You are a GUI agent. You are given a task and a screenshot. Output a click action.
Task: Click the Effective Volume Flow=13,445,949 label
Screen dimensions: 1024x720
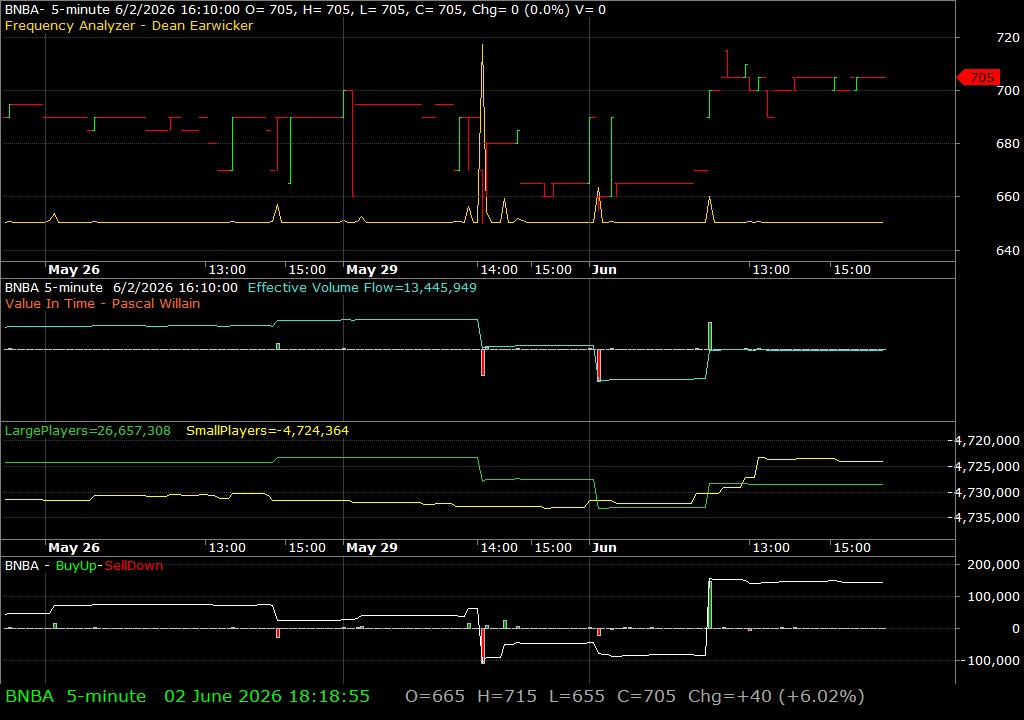(x=362, y=287)
